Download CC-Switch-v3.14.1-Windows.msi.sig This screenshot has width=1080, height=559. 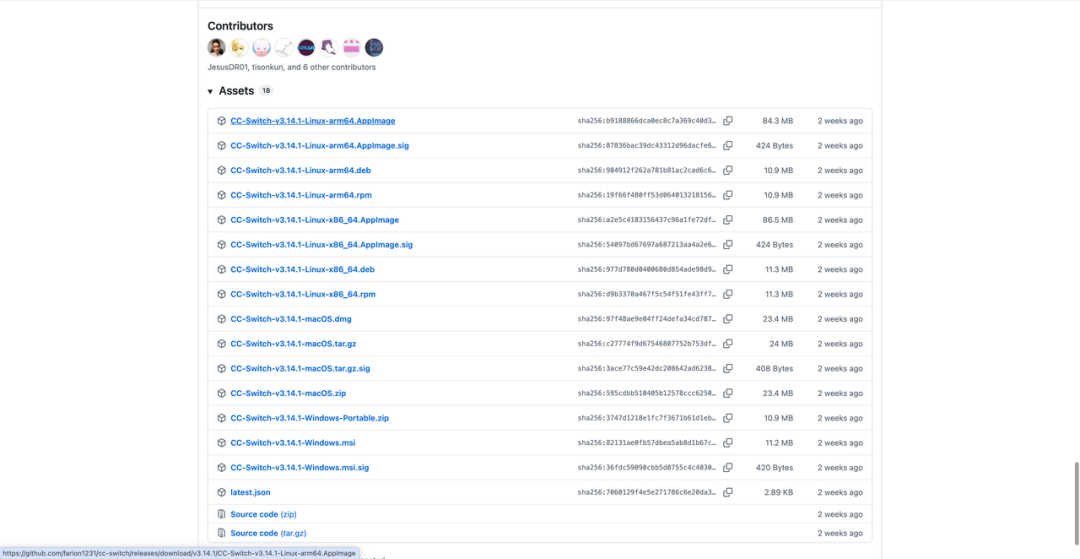(300, 467)
